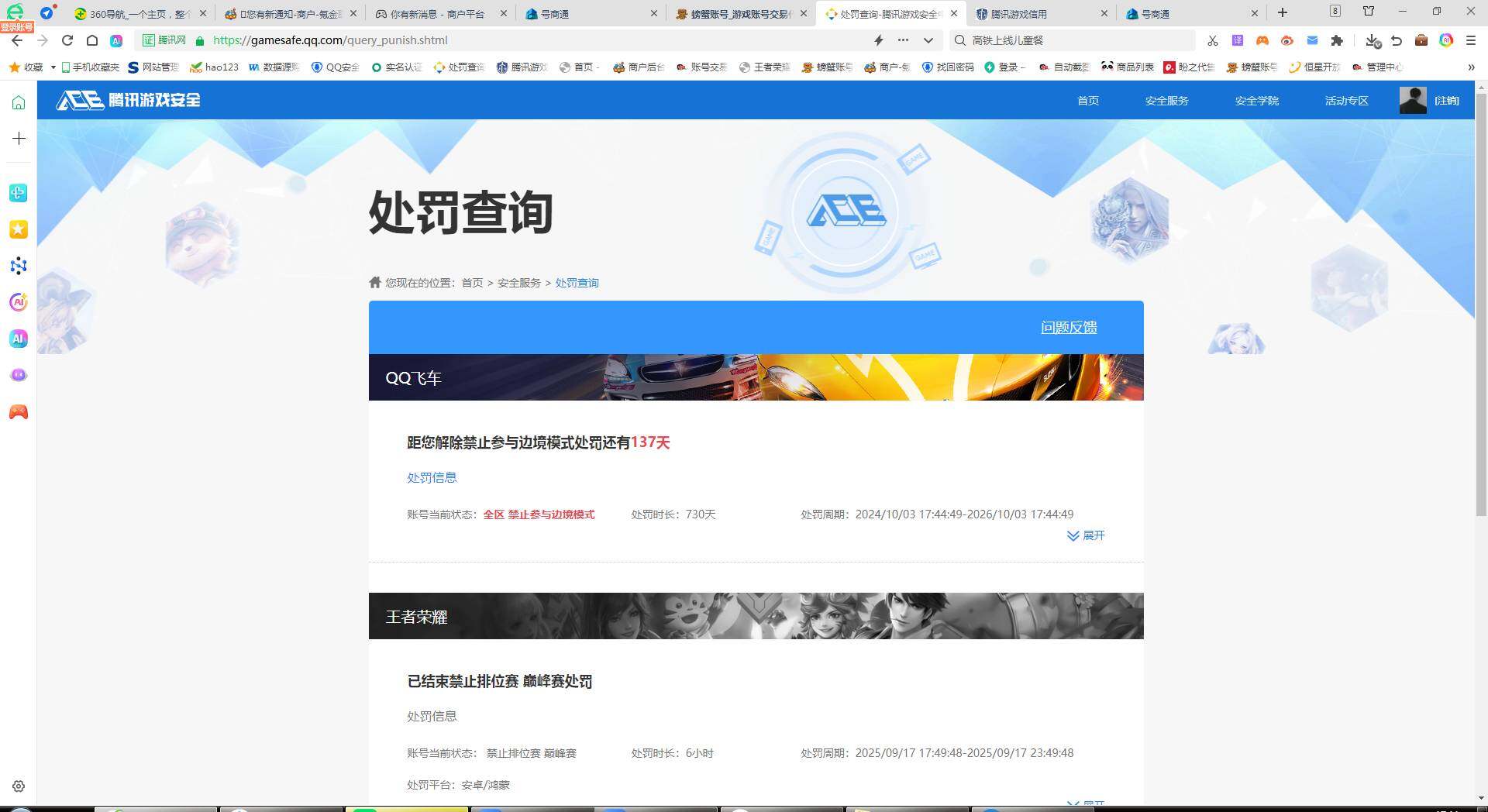Viewport: 1488px width, 812px height.
Task: Open the 找回密码 bookmark
Action: pos(948,67)
